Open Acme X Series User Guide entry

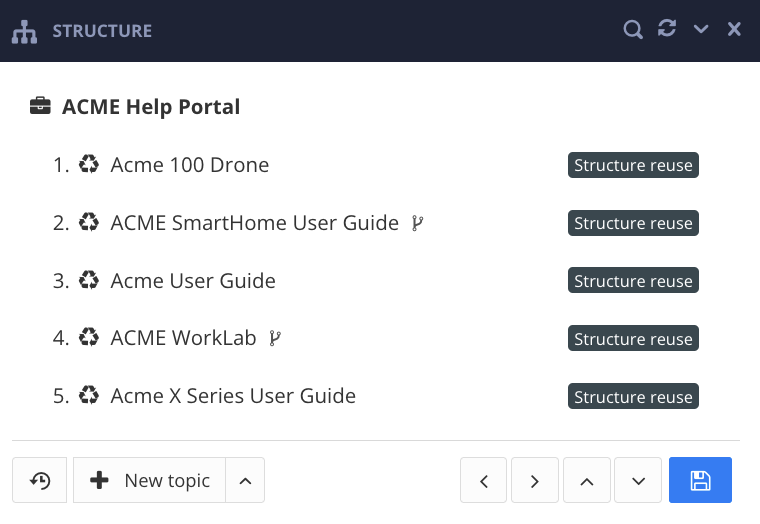point(233,397)
